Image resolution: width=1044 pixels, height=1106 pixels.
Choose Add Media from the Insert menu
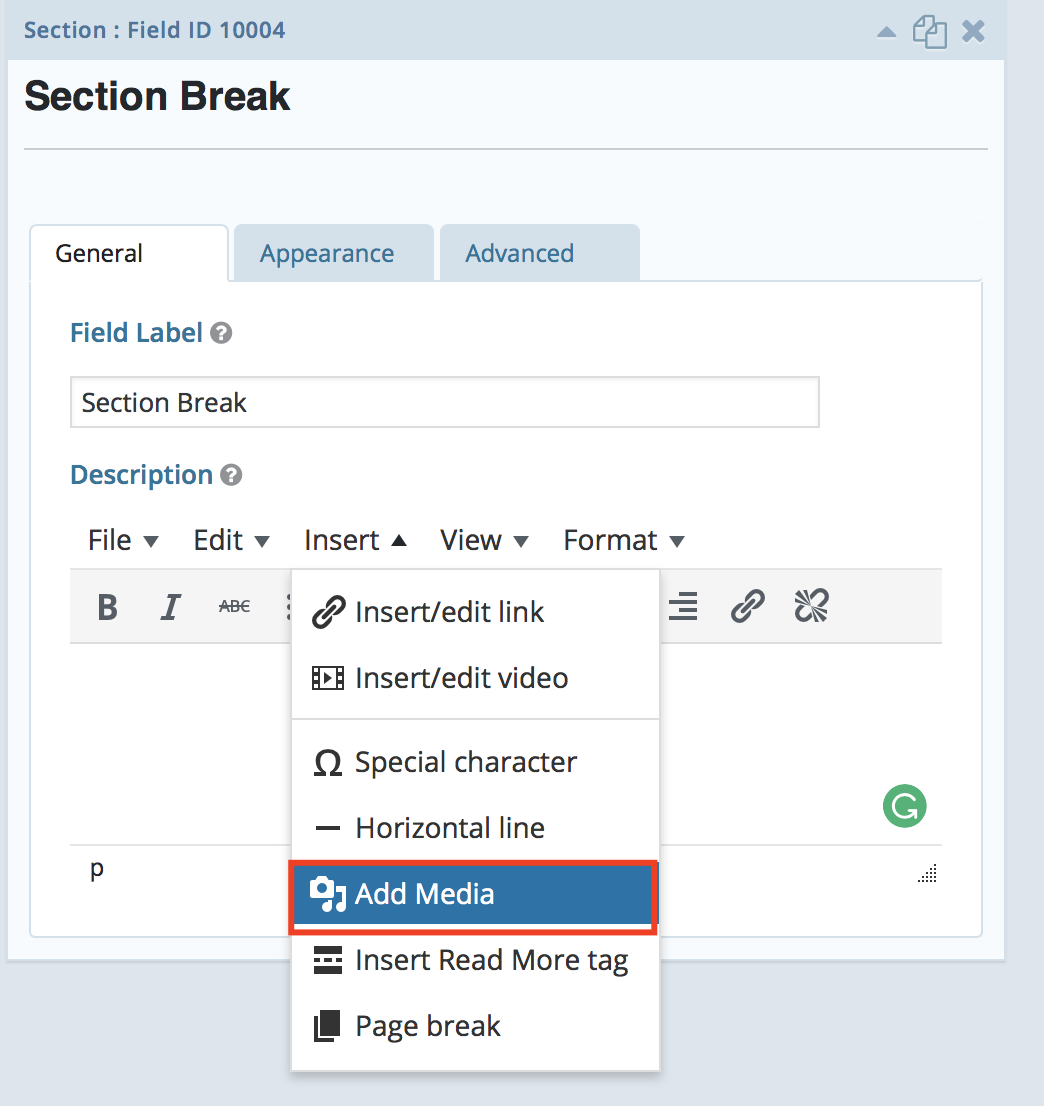472,894
